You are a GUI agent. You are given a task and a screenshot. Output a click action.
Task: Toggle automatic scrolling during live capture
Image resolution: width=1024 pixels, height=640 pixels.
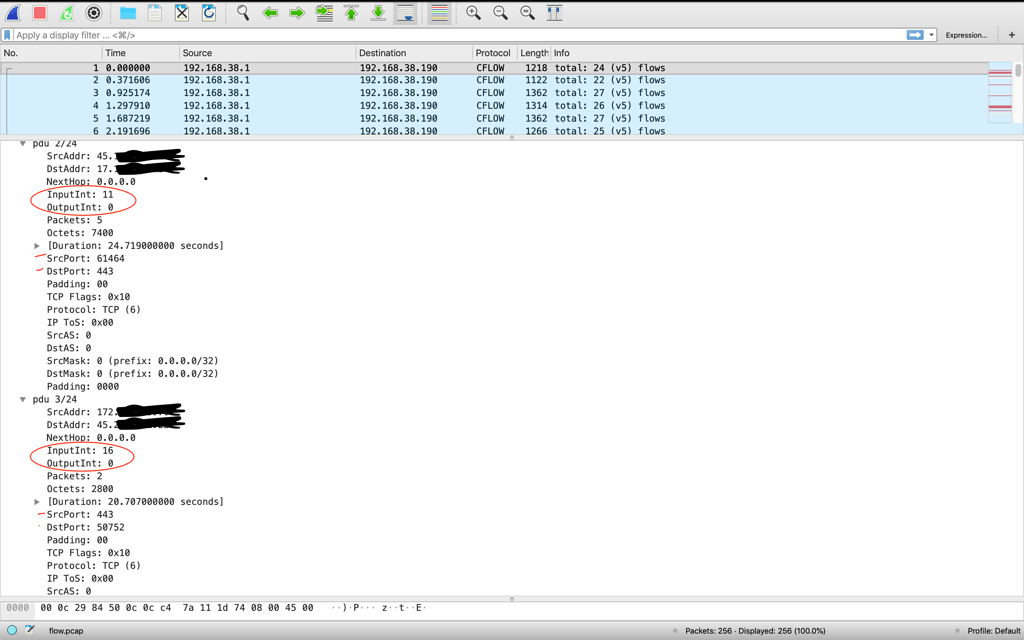[405, 13]
